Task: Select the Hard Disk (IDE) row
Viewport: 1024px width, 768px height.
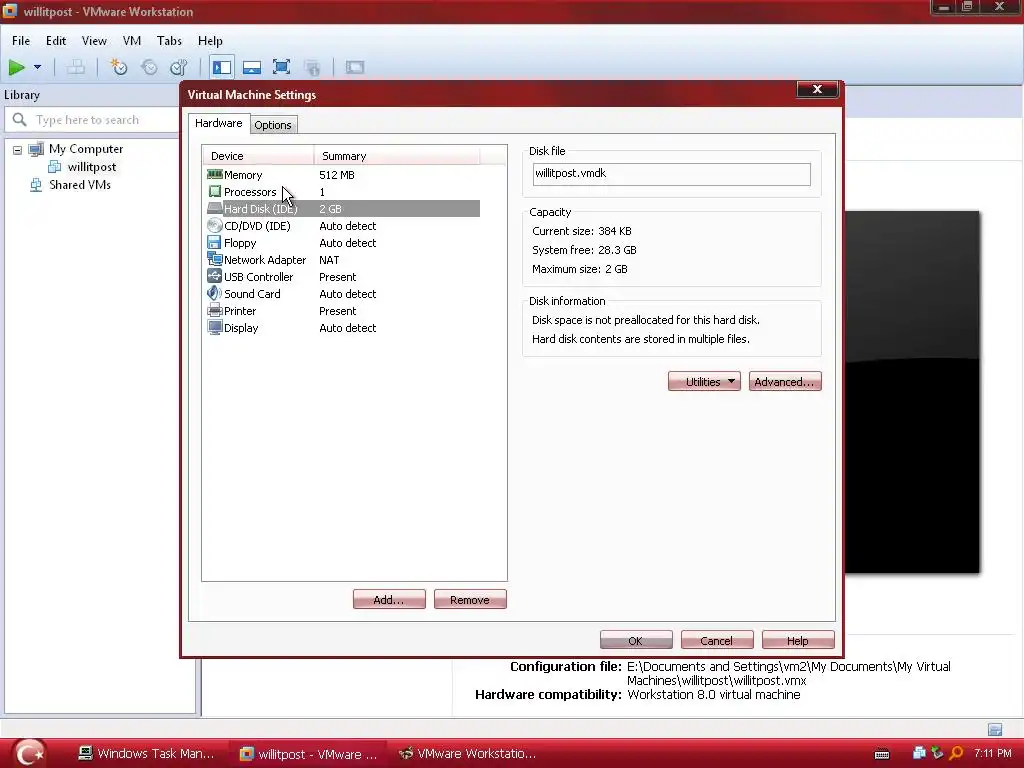Action: tap(343, 208)
